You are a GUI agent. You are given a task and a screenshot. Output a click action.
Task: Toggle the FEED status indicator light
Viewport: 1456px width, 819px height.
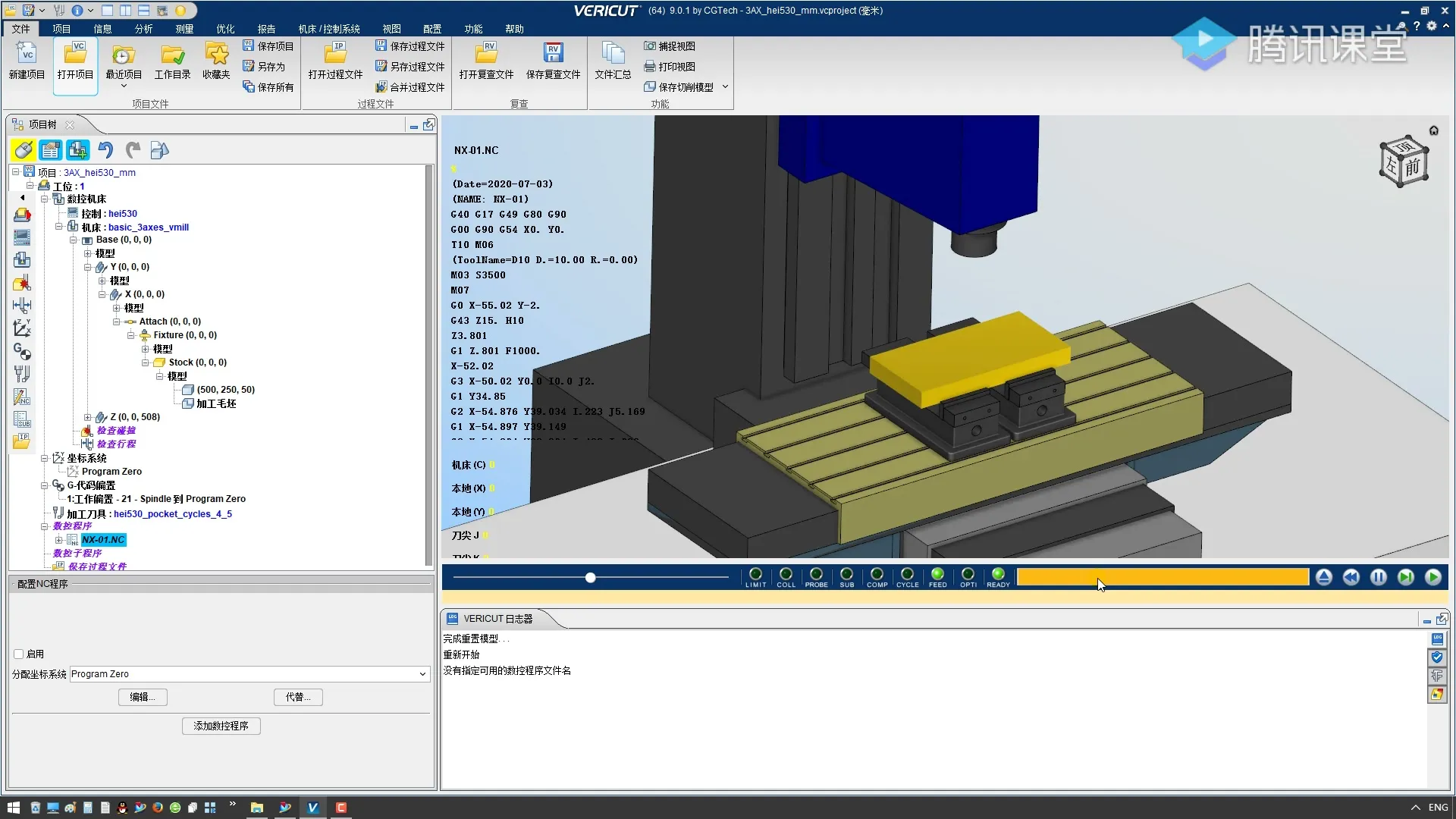pyautogui.click(x=937, y=574)
